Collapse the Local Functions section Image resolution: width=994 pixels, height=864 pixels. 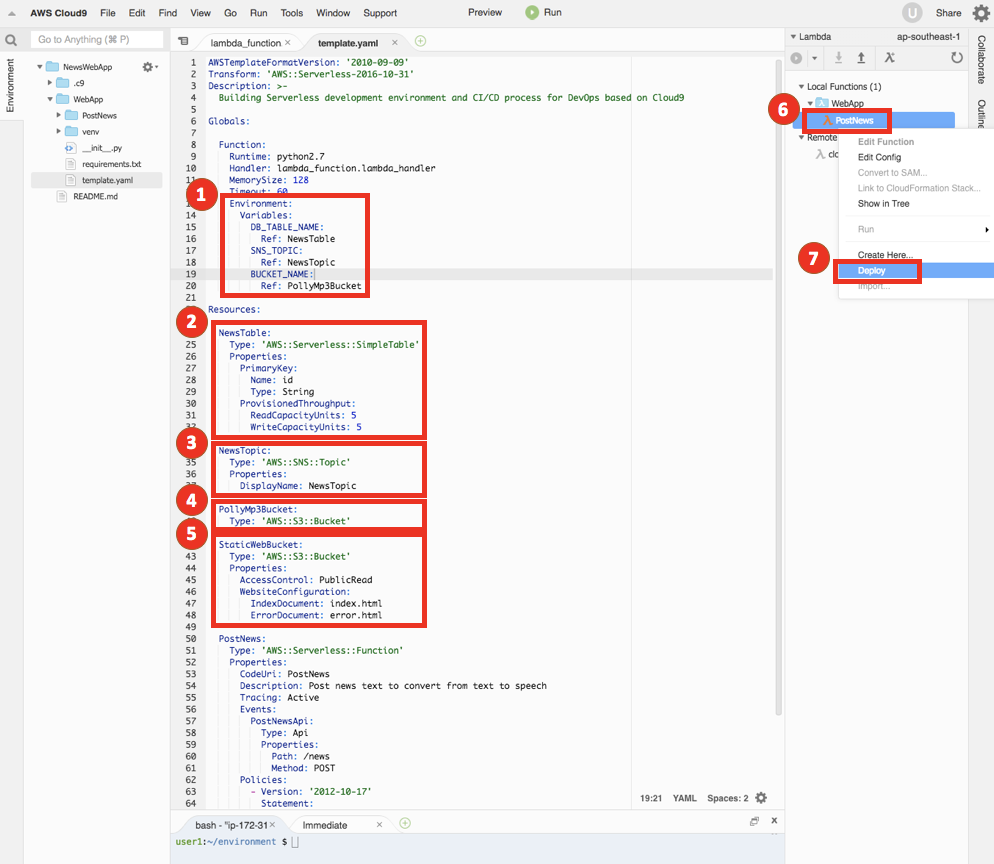tap(801, 86)
